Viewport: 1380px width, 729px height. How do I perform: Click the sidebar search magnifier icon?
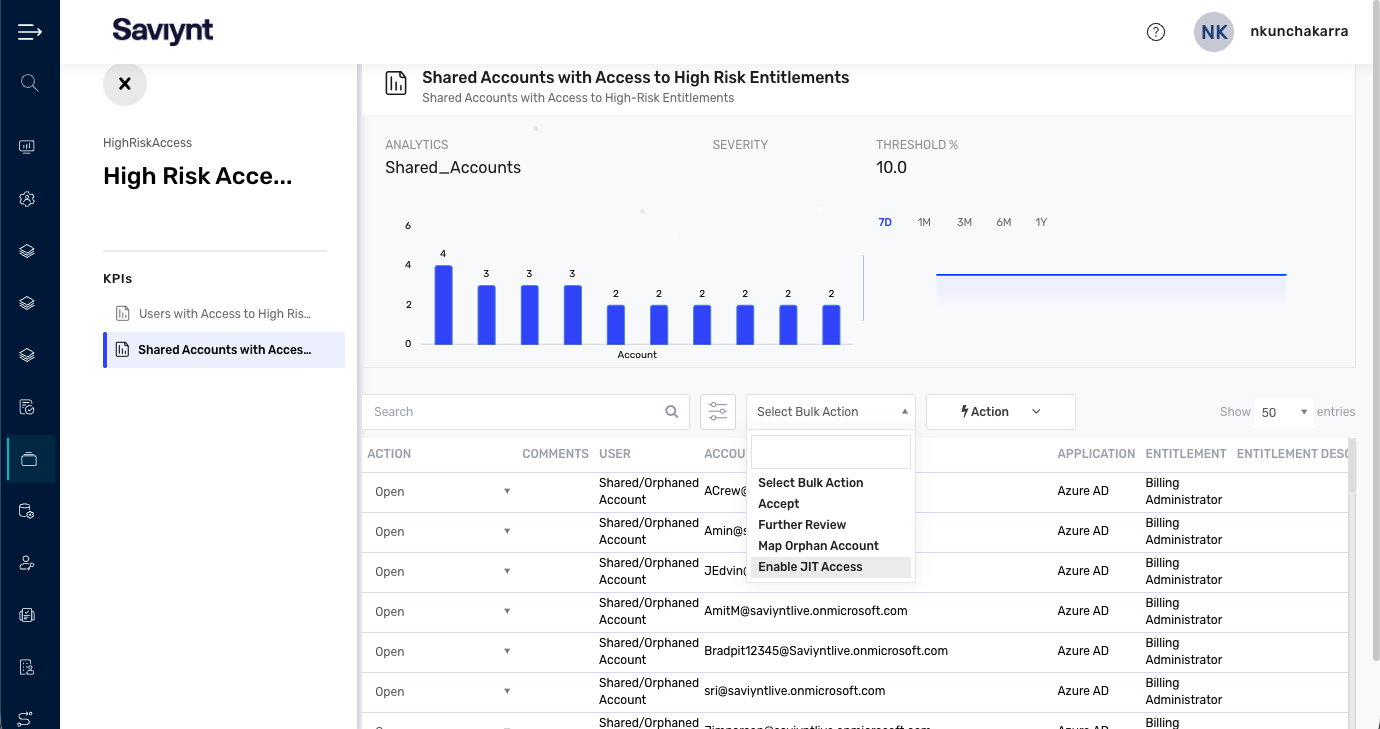(x=29, y=83)
